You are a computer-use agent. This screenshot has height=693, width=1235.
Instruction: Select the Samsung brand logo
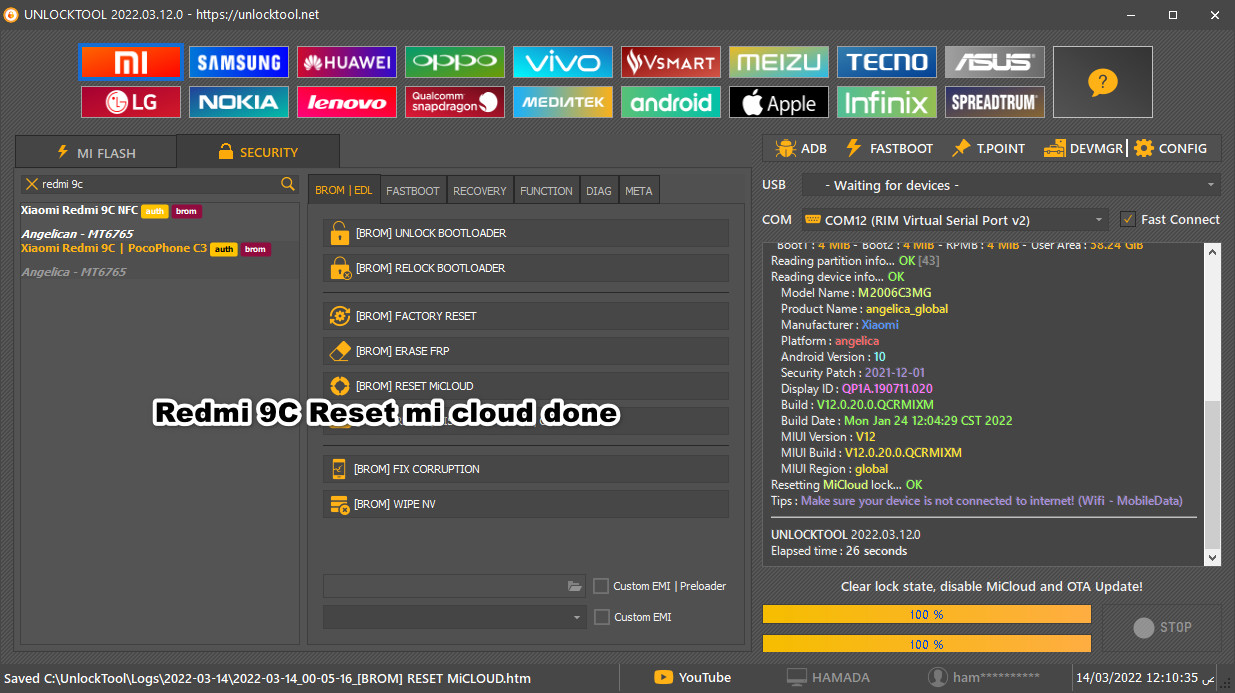pos(239,62)
